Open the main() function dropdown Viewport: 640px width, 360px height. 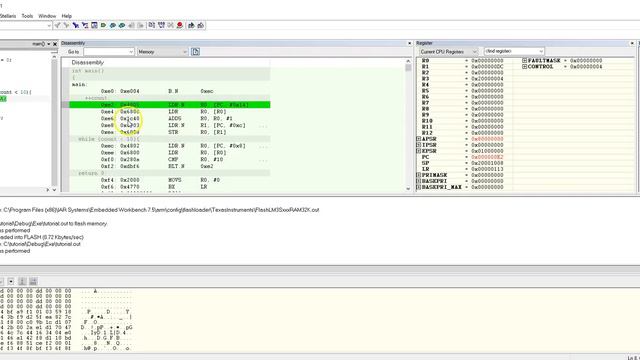pos(49,44)
